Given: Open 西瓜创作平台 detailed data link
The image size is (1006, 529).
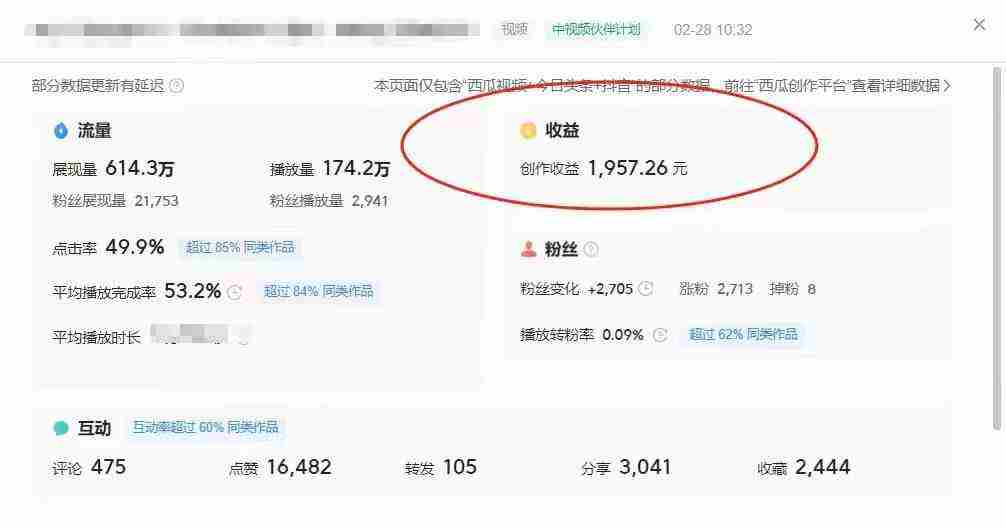Looking at the screenshot, I should [832, 85].
